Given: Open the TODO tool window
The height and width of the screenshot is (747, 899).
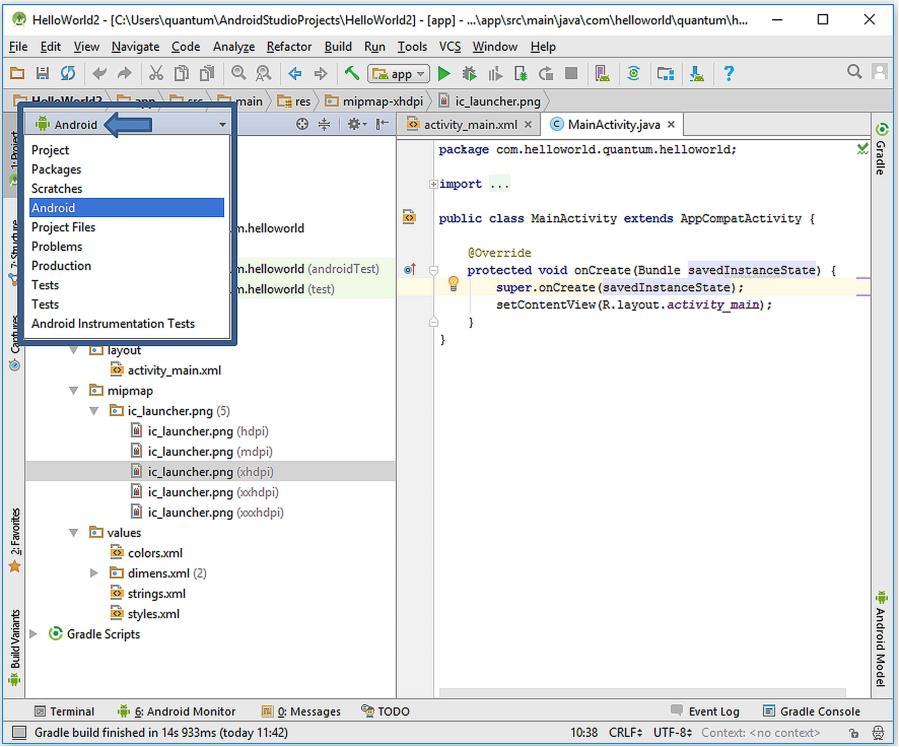Looking at the screenshot, I should [385, 711].
